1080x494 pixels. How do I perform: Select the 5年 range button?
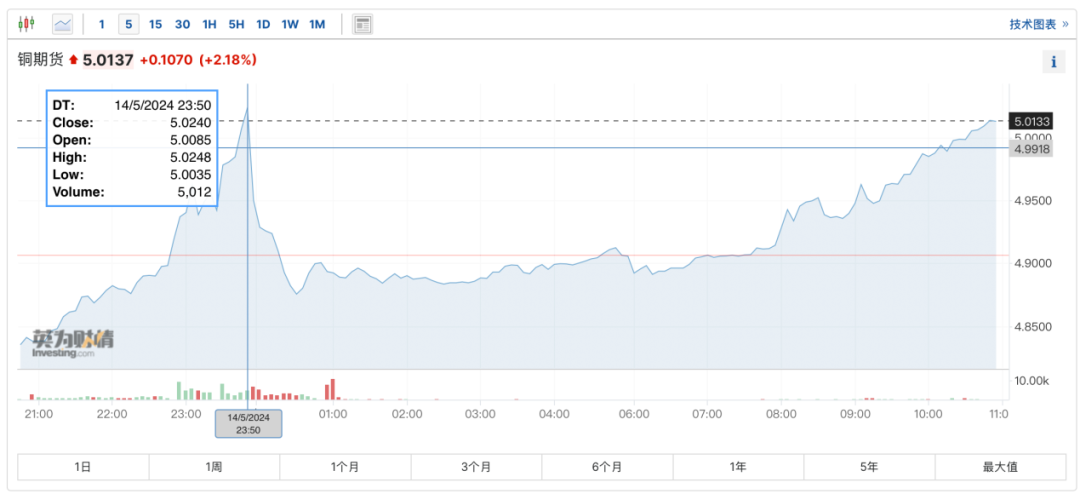869,466
